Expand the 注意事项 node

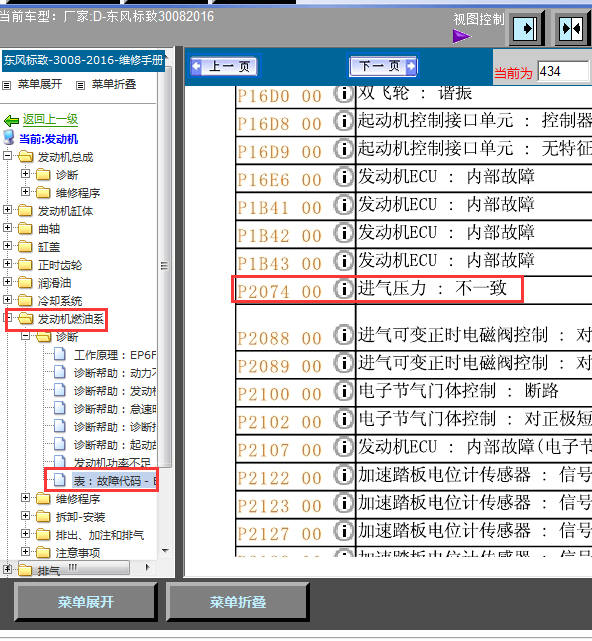click(x=25, y=551)
